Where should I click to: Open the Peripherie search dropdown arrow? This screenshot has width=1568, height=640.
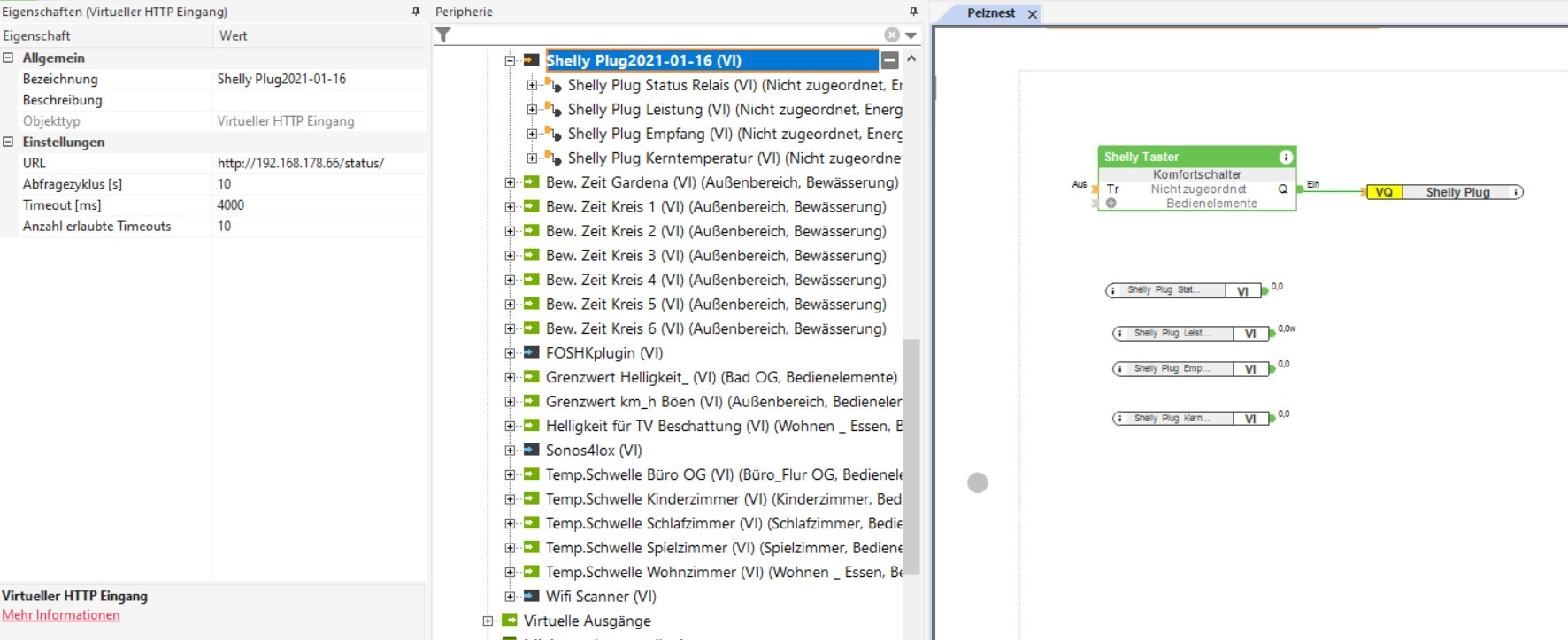(x=911, y=35)
